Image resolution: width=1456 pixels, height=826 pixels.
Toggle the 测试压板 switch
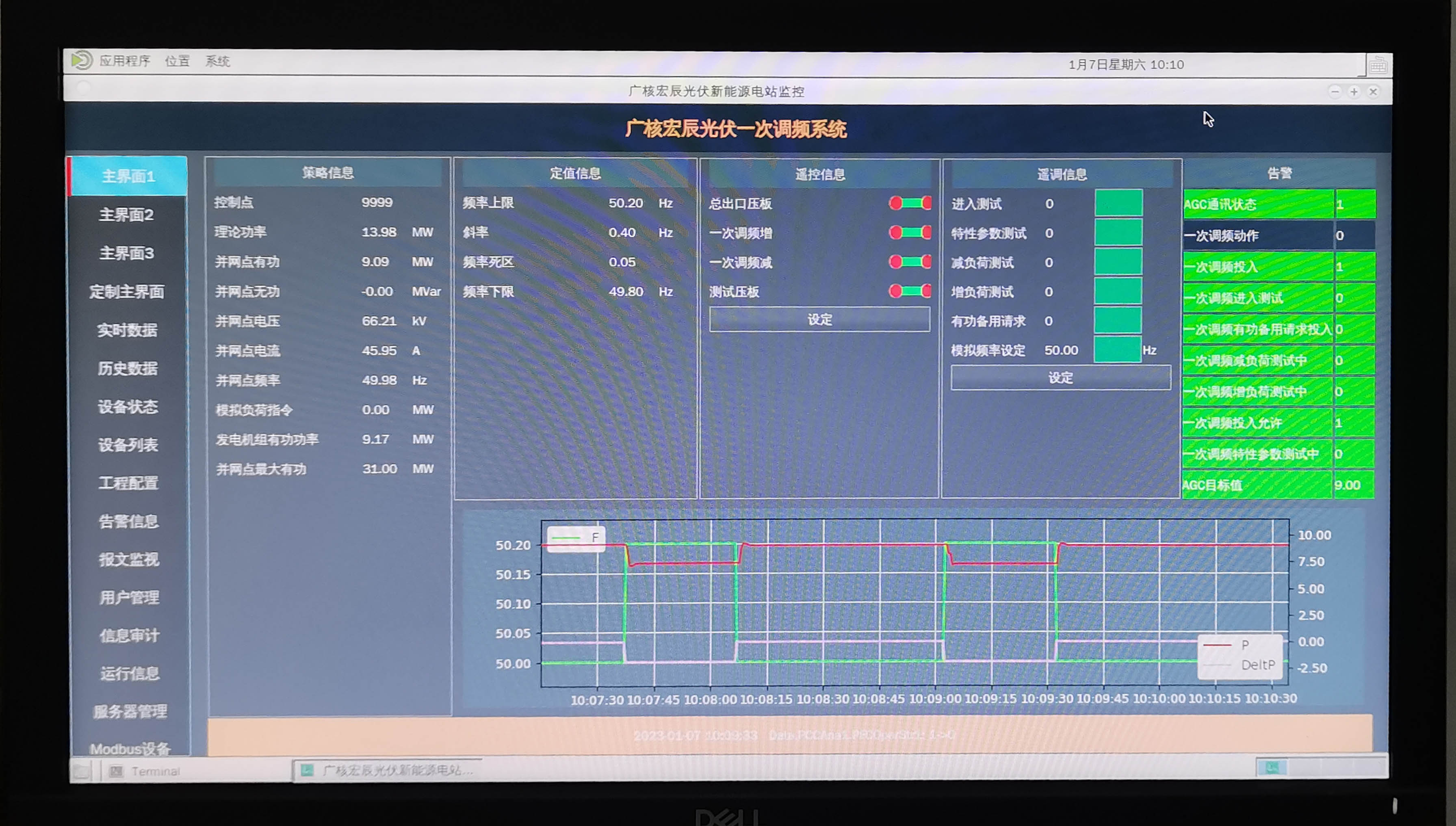click(x=910, y=291)
